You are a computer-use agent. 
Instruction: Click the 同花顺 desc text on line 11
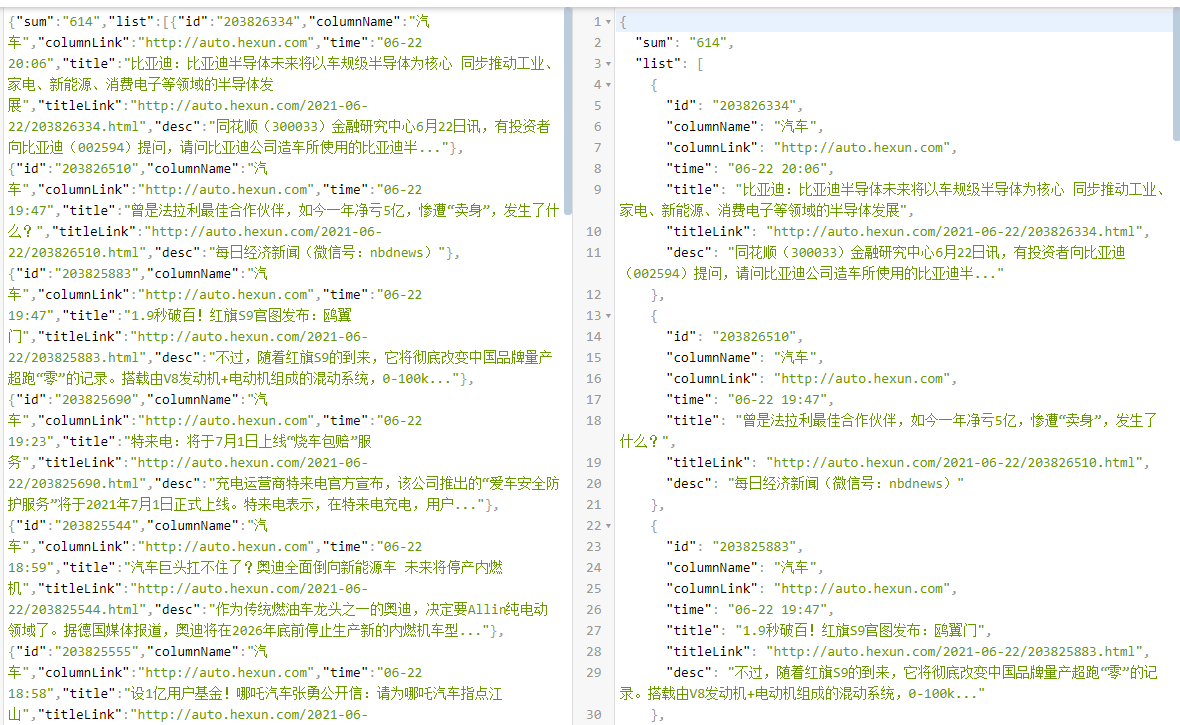[873, 263]
